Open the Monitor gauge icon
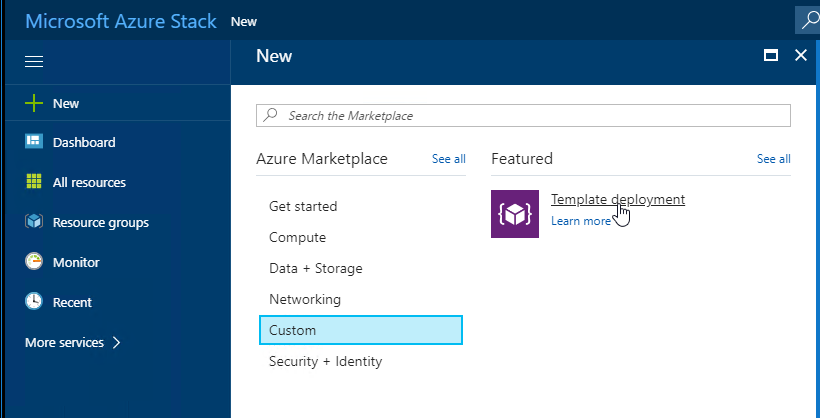The width and height of the screenshot is (820, 418). coord(34,262)
